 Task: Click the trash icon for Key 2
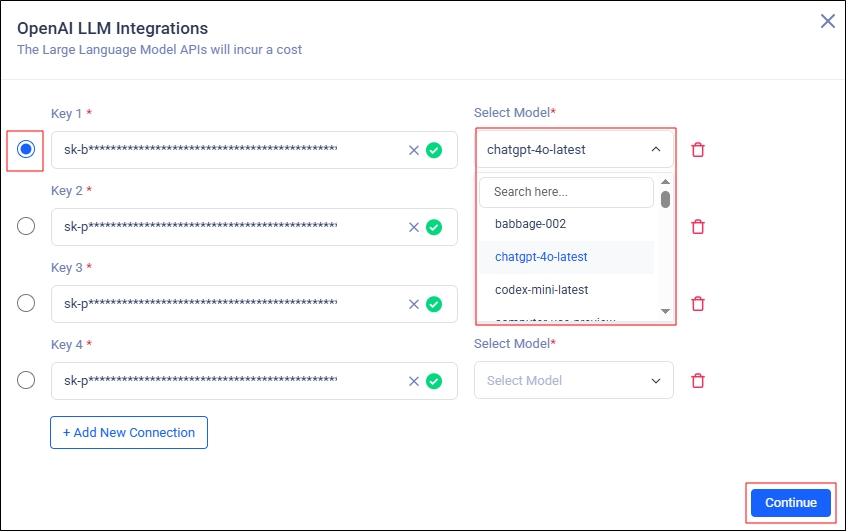(698, 227)
